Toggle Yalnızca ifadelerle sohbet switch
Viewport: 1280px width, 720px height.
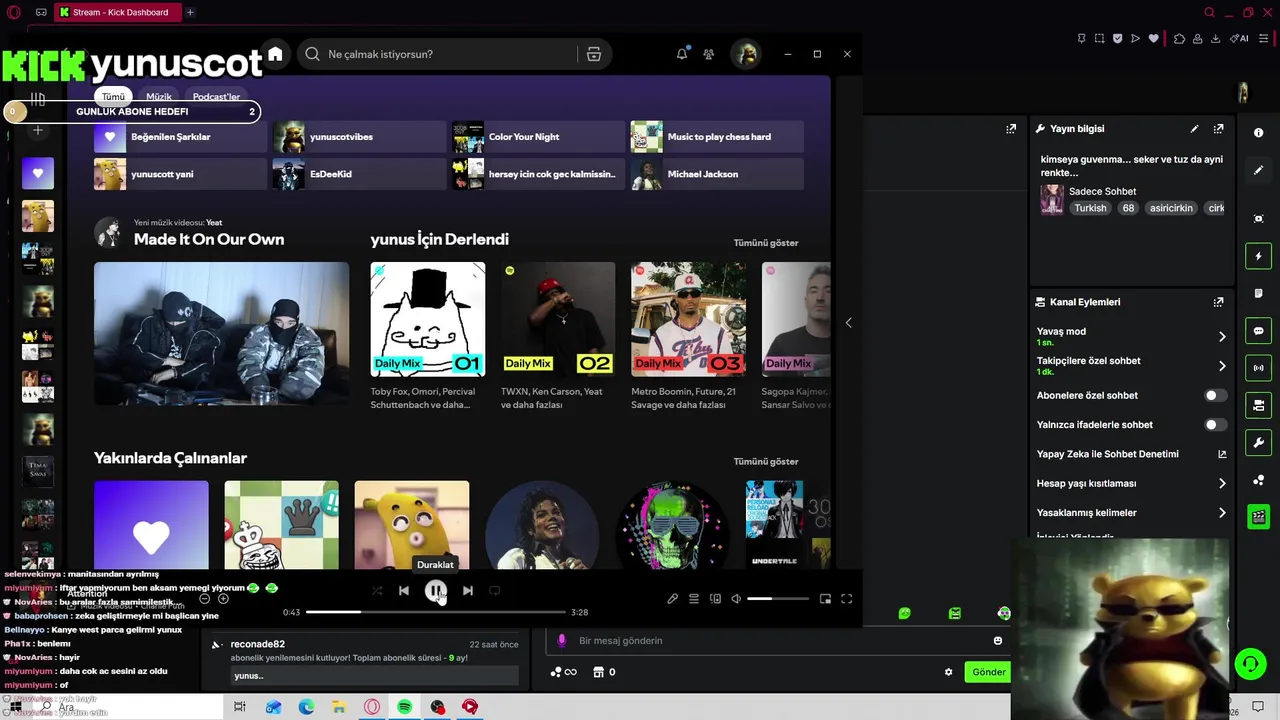click(1215, 425)
